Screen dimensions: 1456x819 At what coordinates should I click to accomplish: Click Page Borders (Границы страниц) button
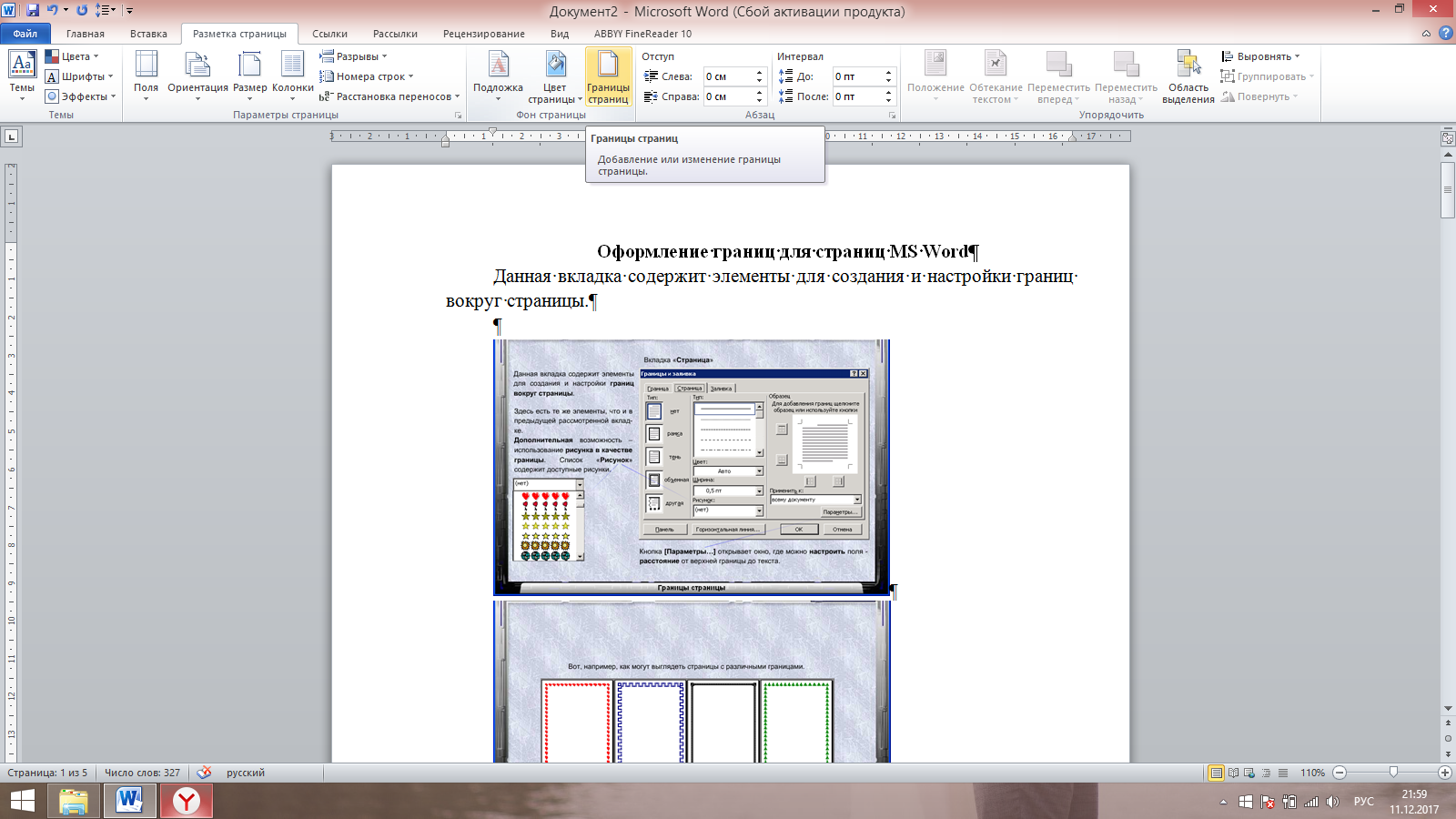pyautogui.click(x=608, y=77)
